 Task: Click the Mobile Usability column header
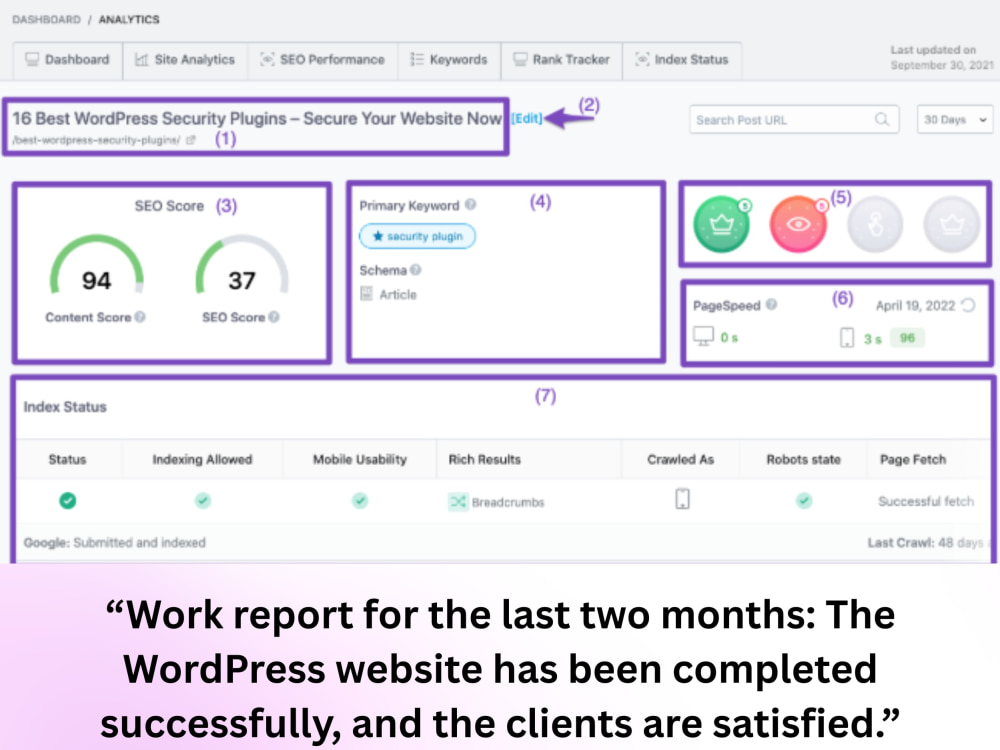pyautogui.click(x=360, y=459)
